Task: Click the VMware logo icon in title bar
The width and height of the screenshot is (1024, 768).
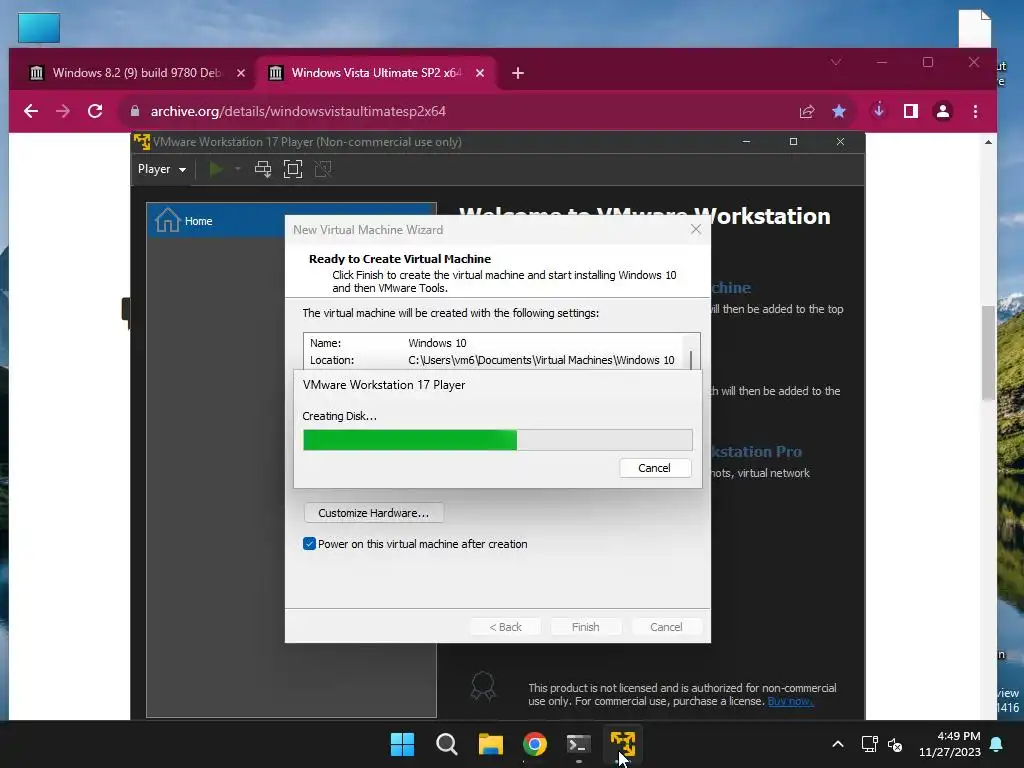Action: point(142,142)
